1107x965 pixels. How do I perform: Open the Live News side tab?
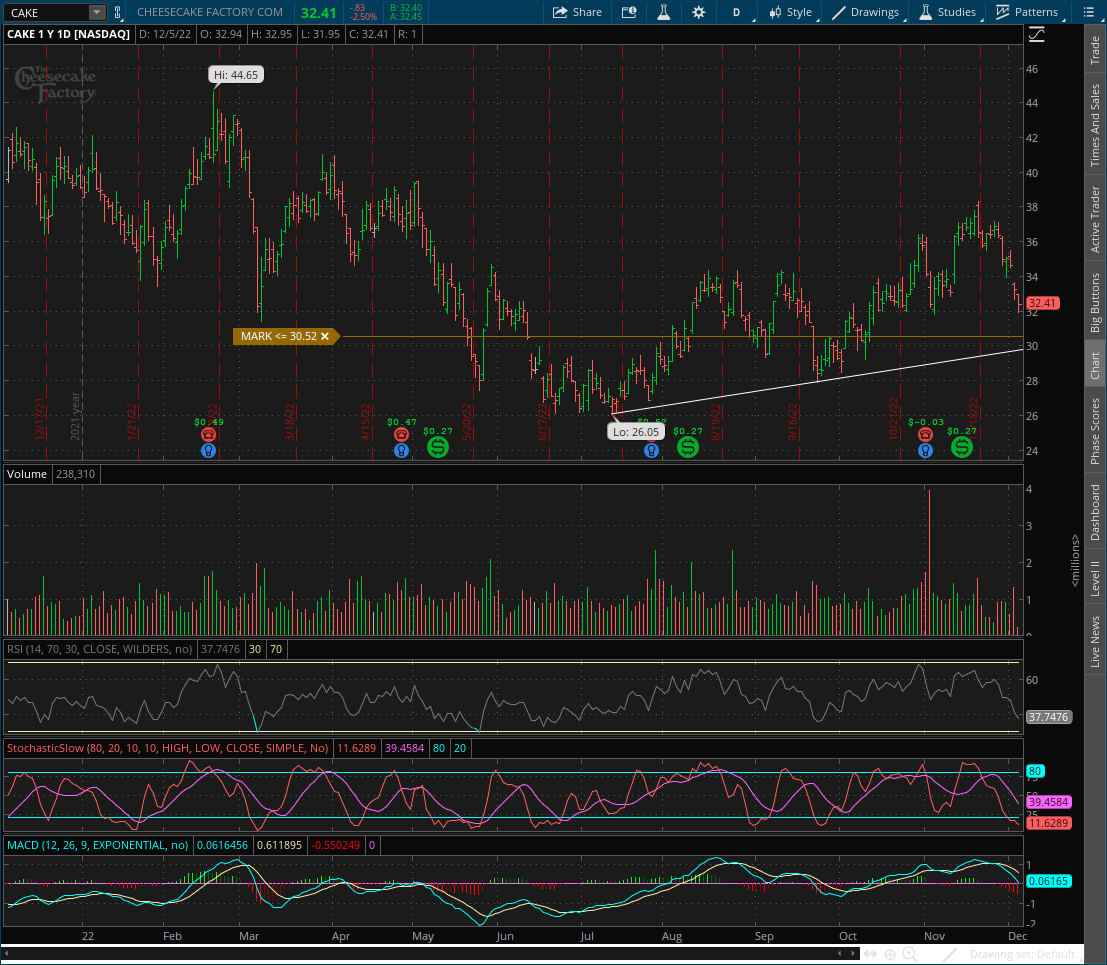click(1095, 641)
